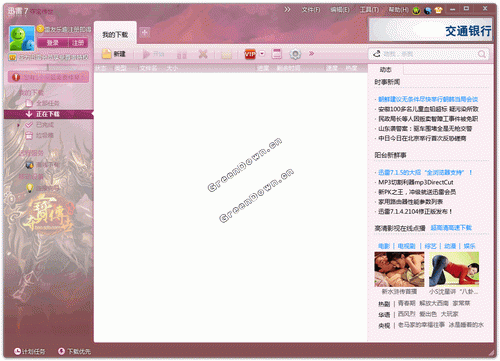500x361 pixels.
Task: Click the pause download toolbar icon
Action: (x=182, y=54)
